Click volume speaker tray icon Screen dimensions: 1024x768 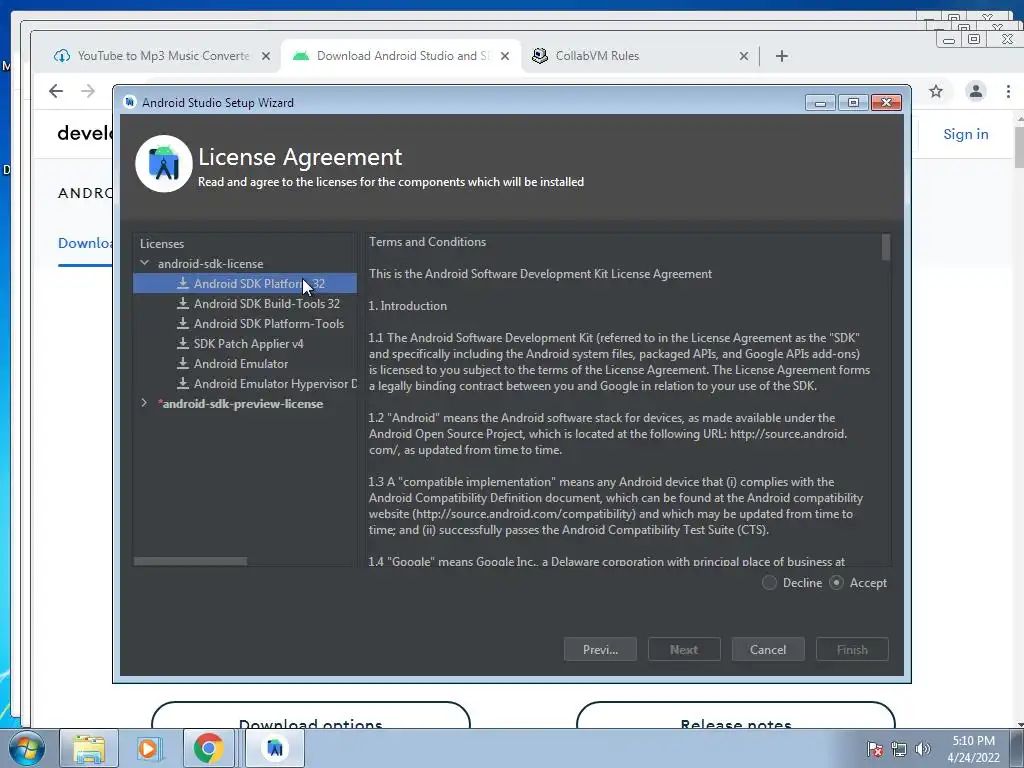click(x=922, y=749)
